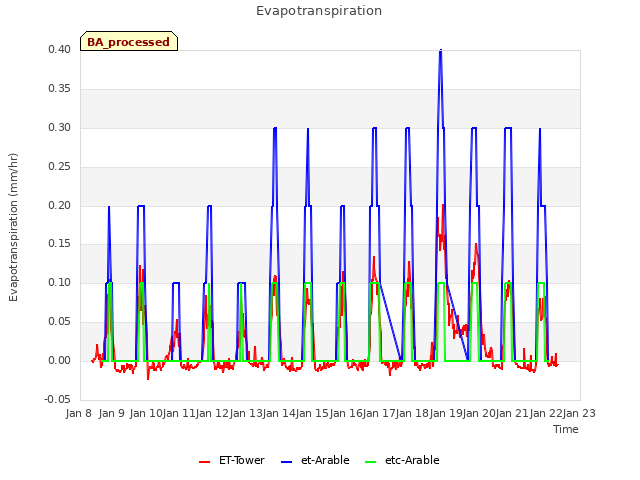
Task: Toggle the etc-Arable legend entry
Action: pos(402,460)
